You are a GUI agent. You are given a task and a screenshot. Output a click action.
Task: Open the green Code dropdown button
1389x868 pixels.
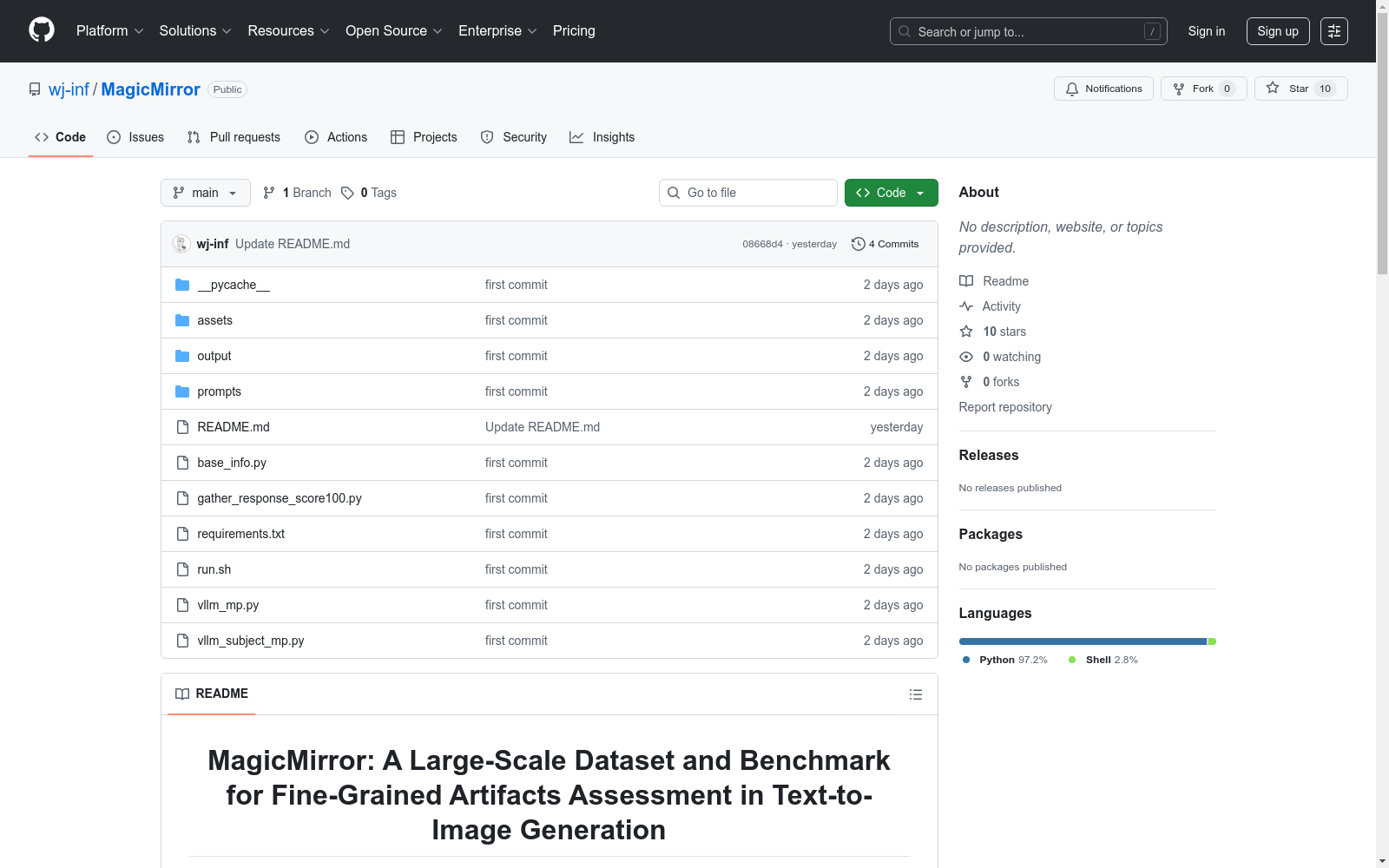(x=891, y=193)
